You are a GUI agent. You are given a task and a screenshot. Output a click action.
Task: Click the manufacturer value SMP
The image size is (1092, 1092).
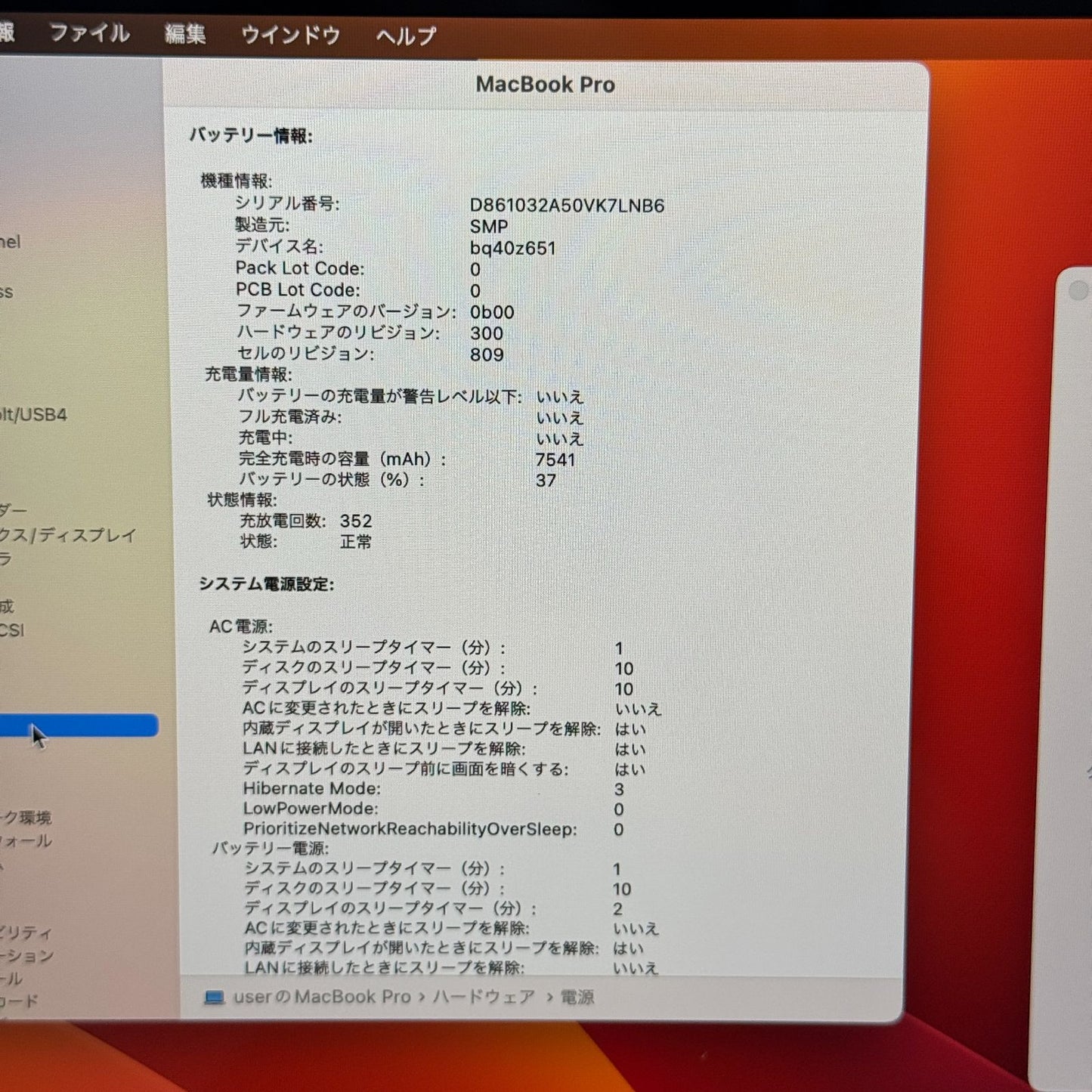pos(489,227)
